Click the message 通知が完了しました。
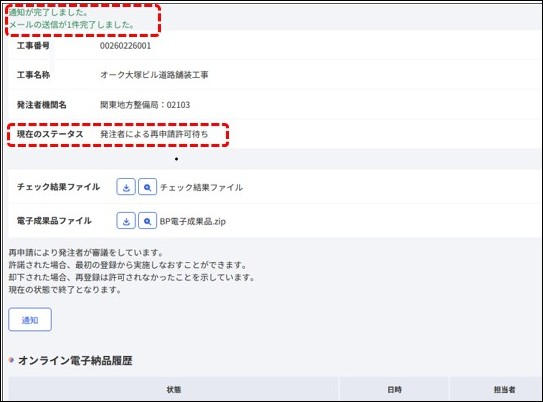The width and height of the screenshot is (543, 402). (x=48, y=12)
